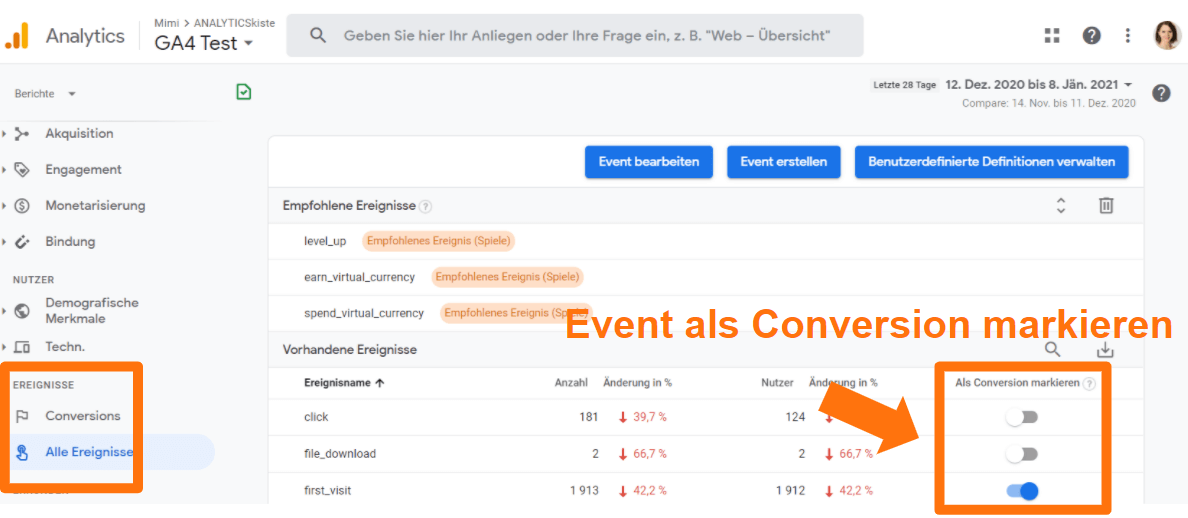Screen dimensions: 1188x518
Task: Open the help question mark in header
Action: click(1091, 36)
